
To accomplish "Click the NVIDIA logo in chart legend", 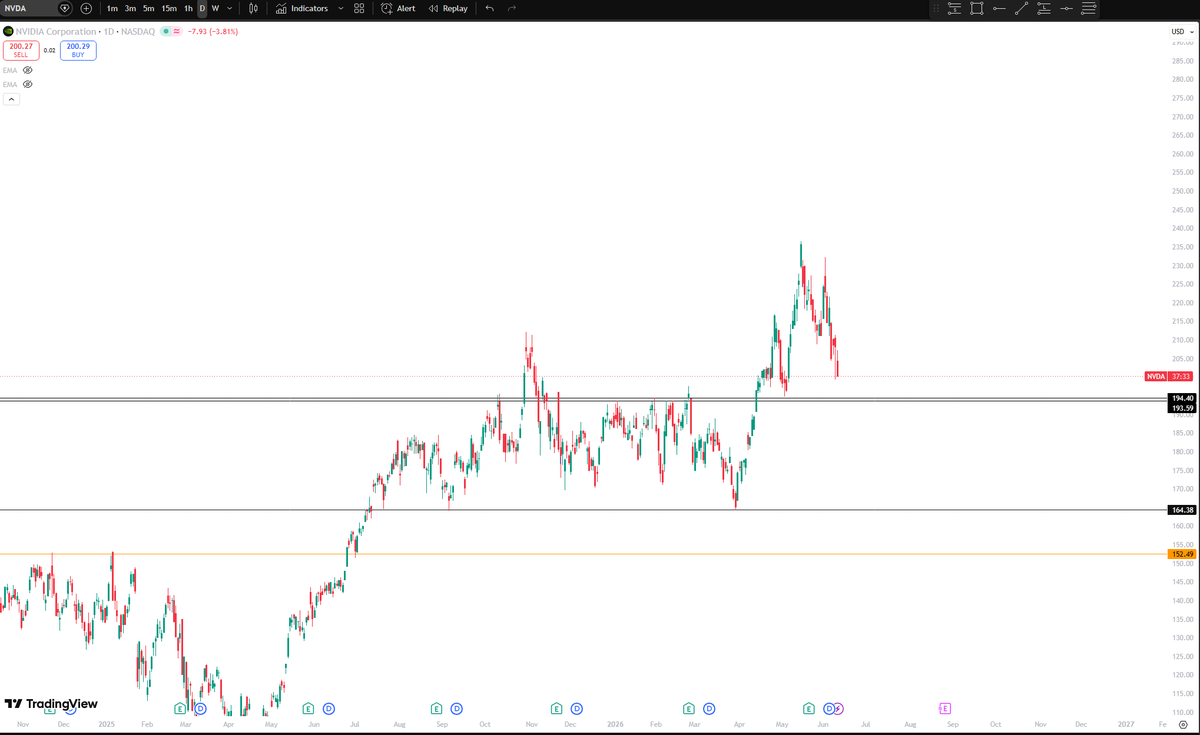I will 8,32.
